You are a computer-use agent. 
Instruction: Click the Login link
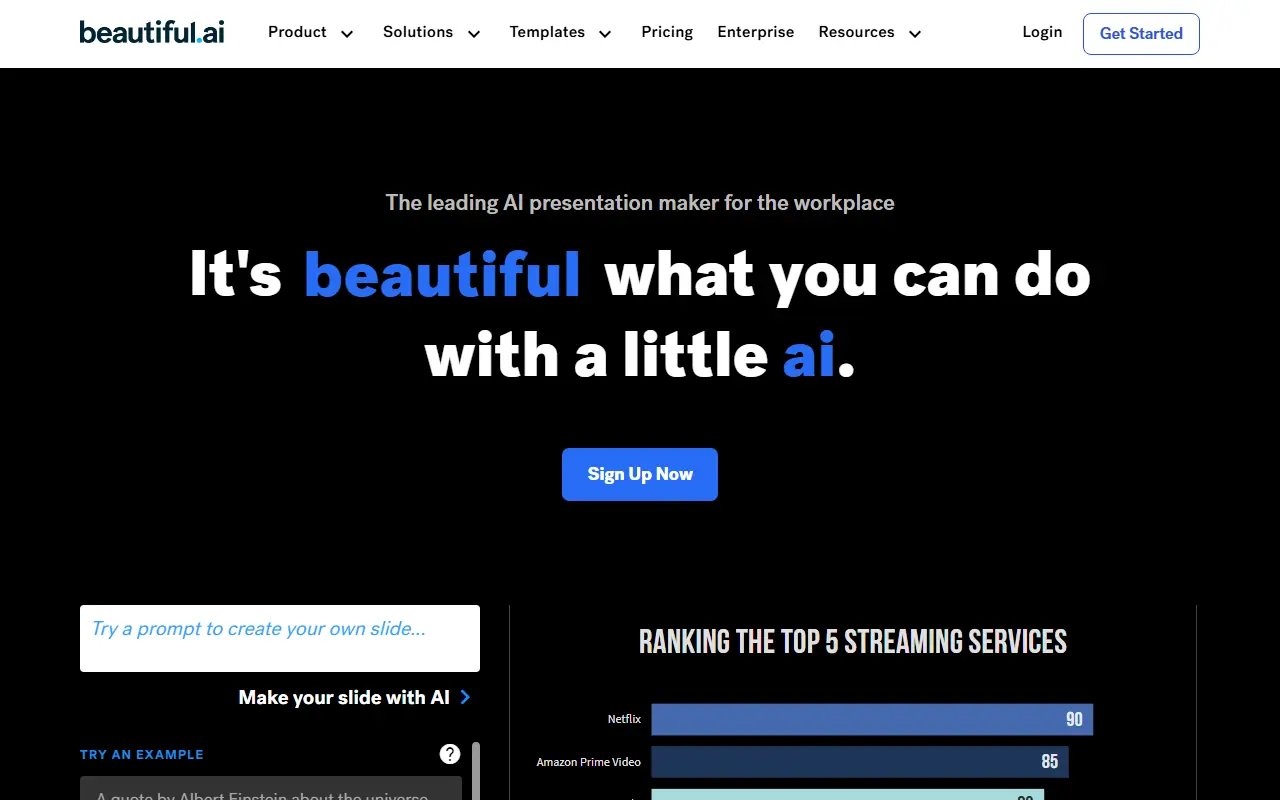click(1042, 32)
